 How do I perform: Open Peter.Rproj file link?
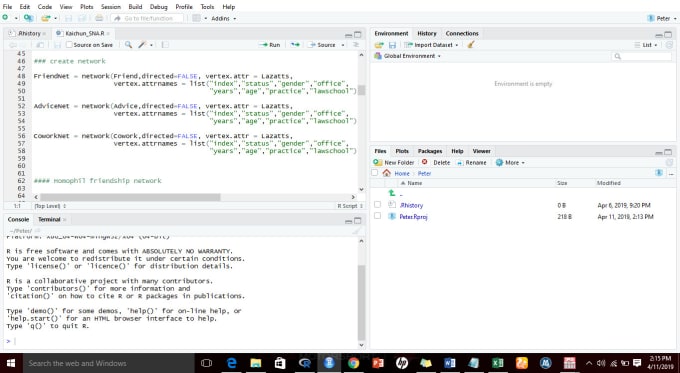coord(413,216)
